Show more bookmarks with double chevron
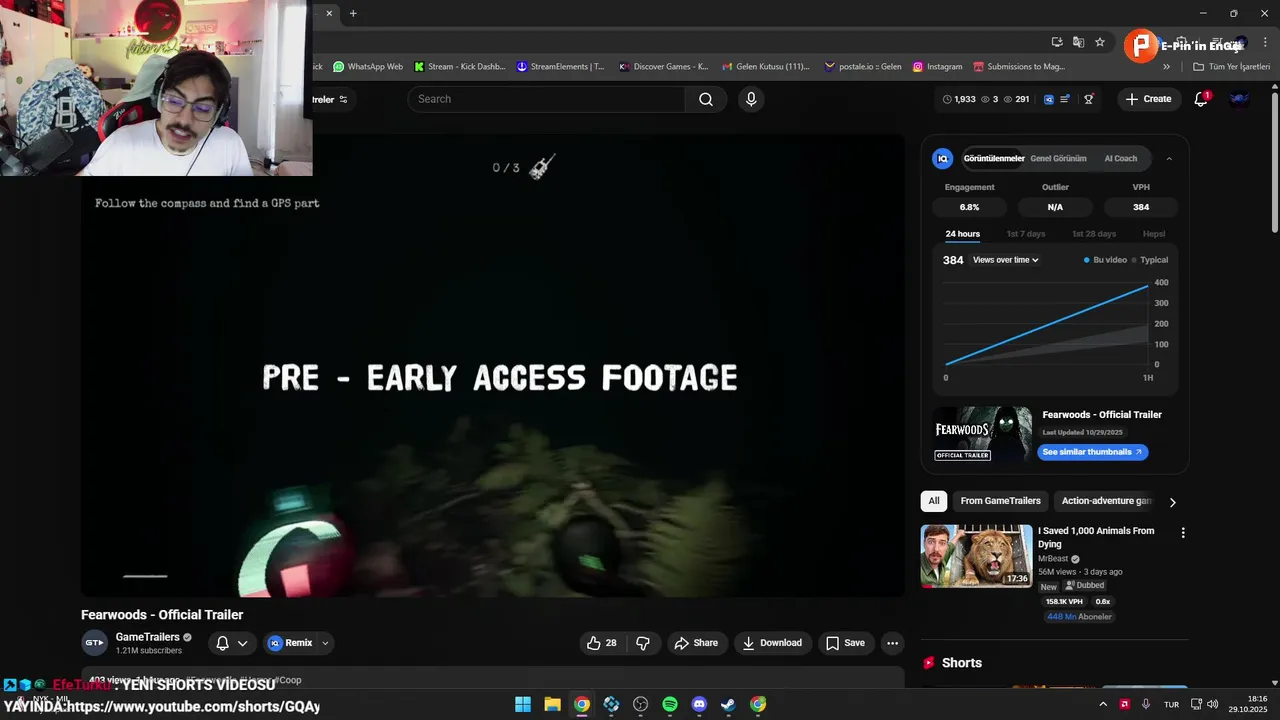The width and height of the screenshot is (1280, 720). [1166, 67]
